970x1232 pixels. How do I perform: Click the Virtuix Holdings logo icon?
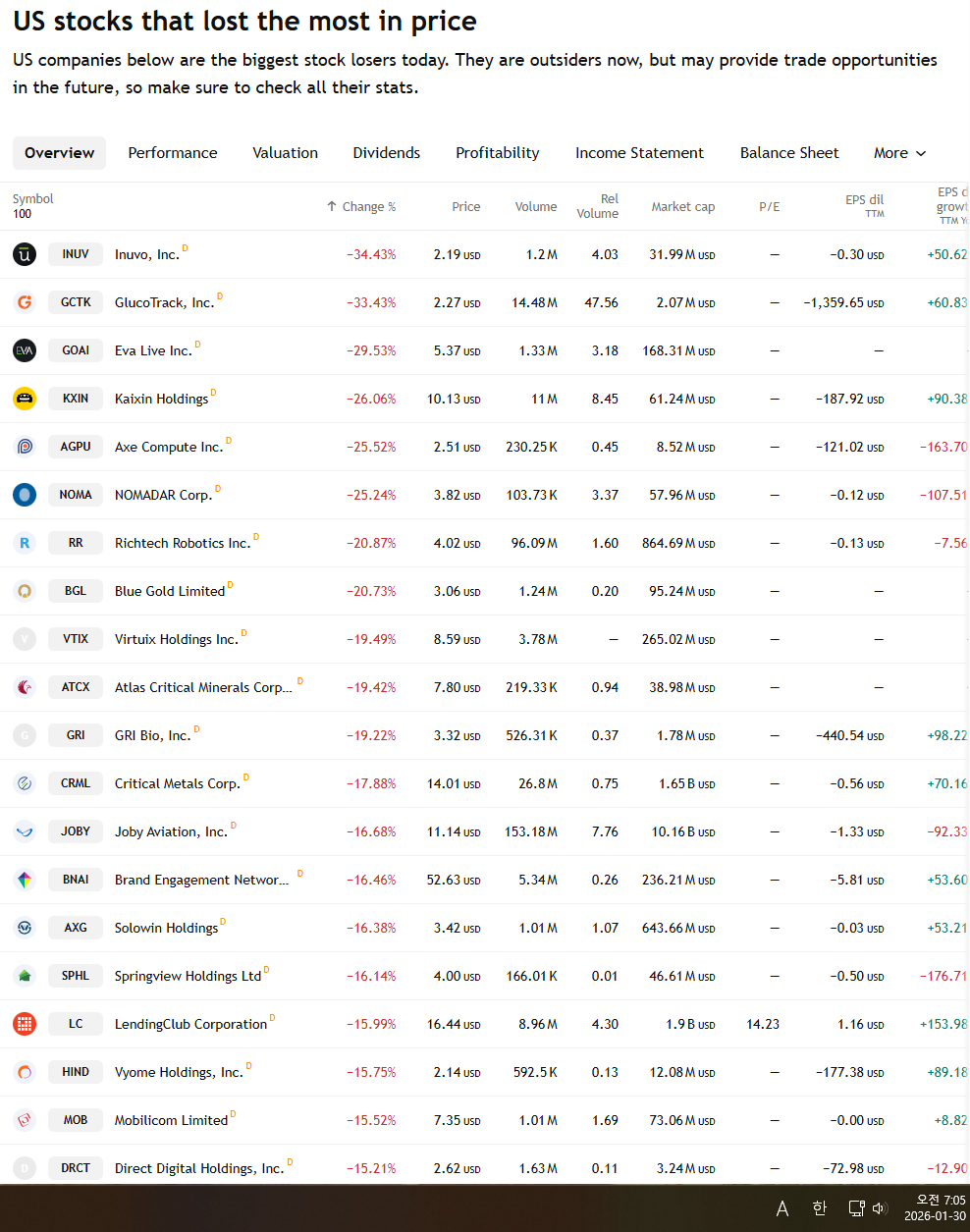coord(25,639)
